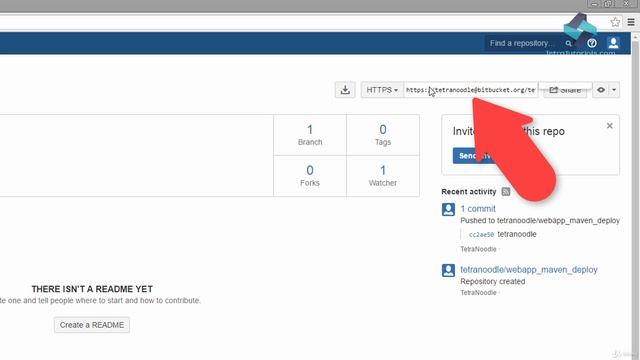The width and height of the screenshot is (640, 360).
Task: Open the HTTPS protocol dropdown
Action: 382,90
